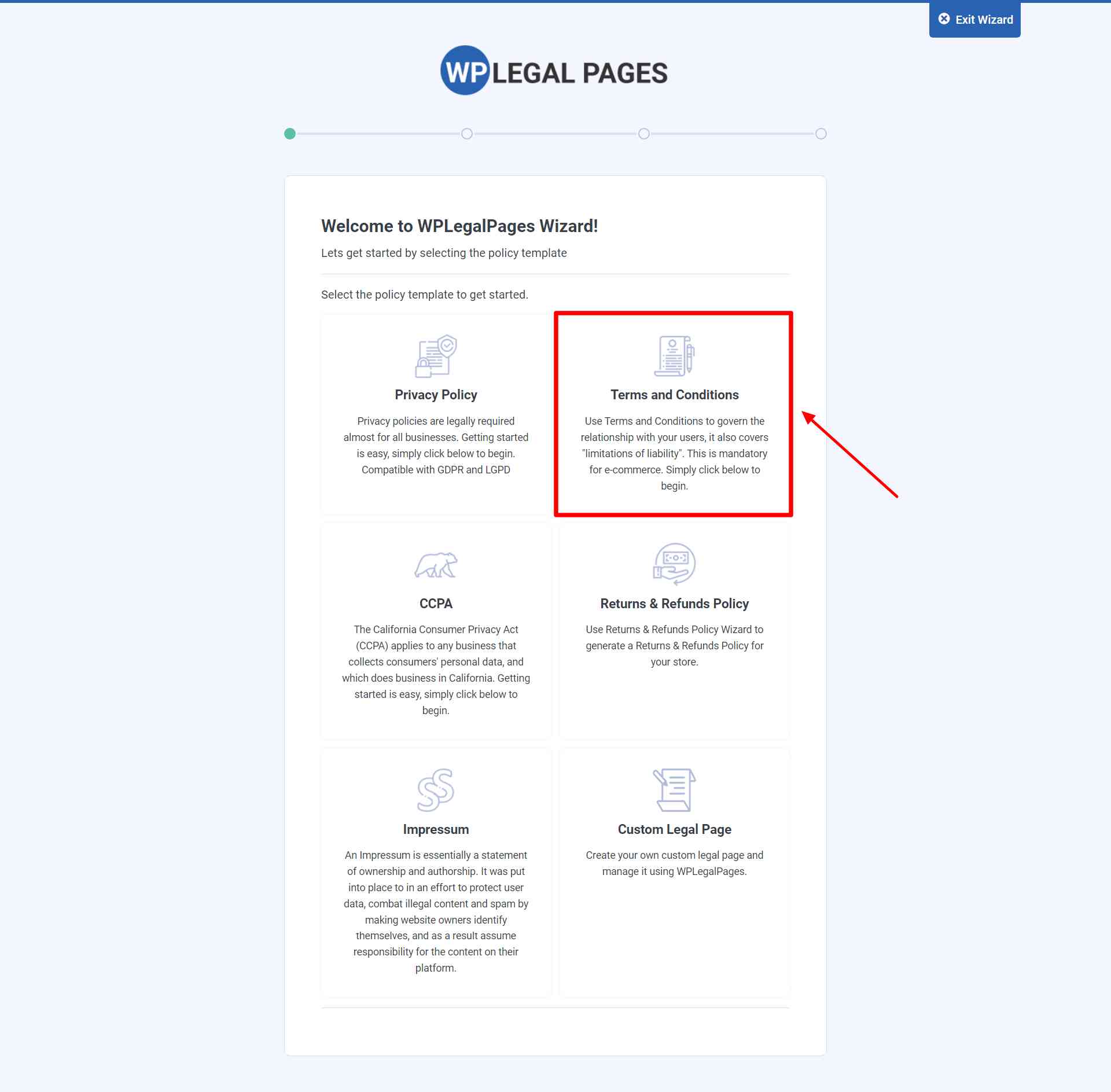Image resolution: width=1111 pixels, height=1092 pixels.
Task: Click the second wizard step circle
Action: tap(467, 134)
